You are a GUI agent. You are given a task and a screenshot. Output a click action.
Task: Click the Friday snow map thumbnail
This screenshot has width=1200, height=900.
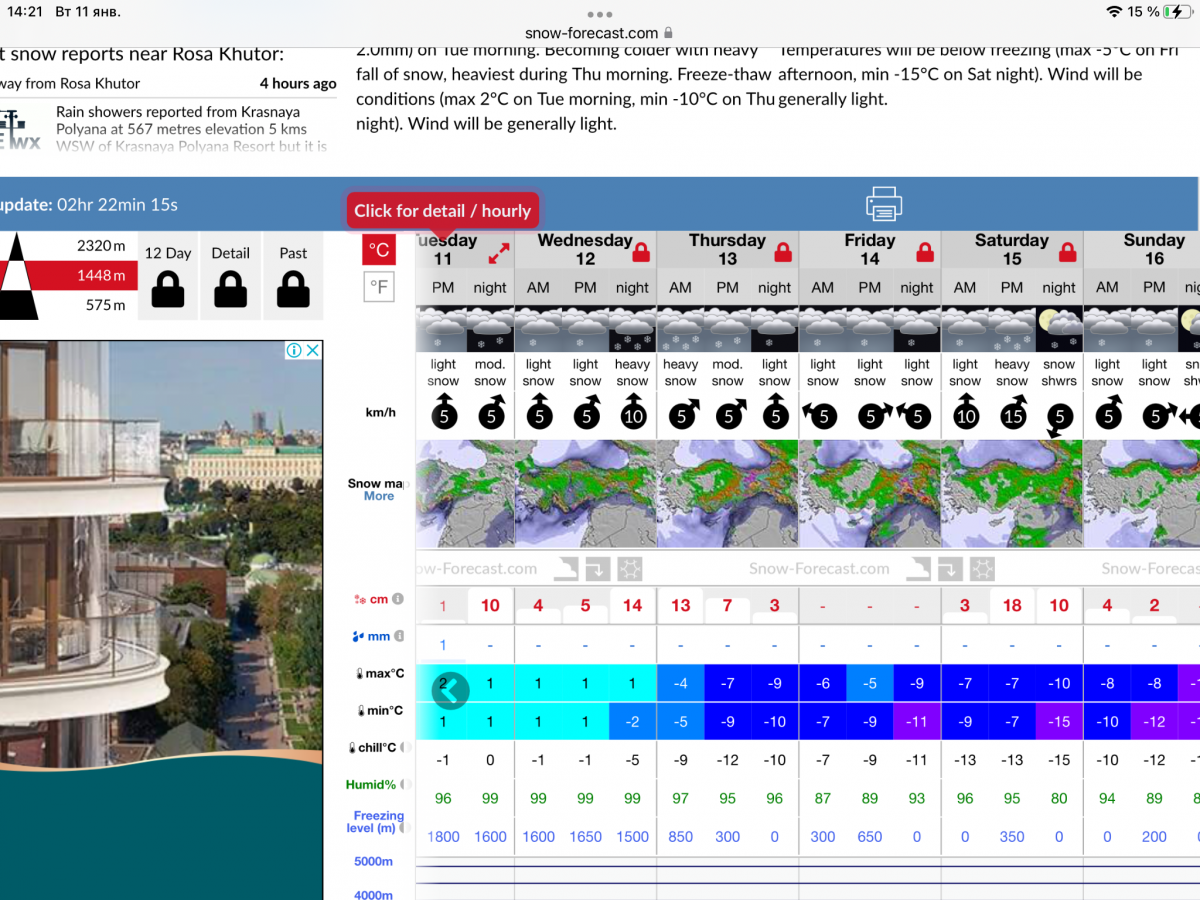click(x=870, y=494)
